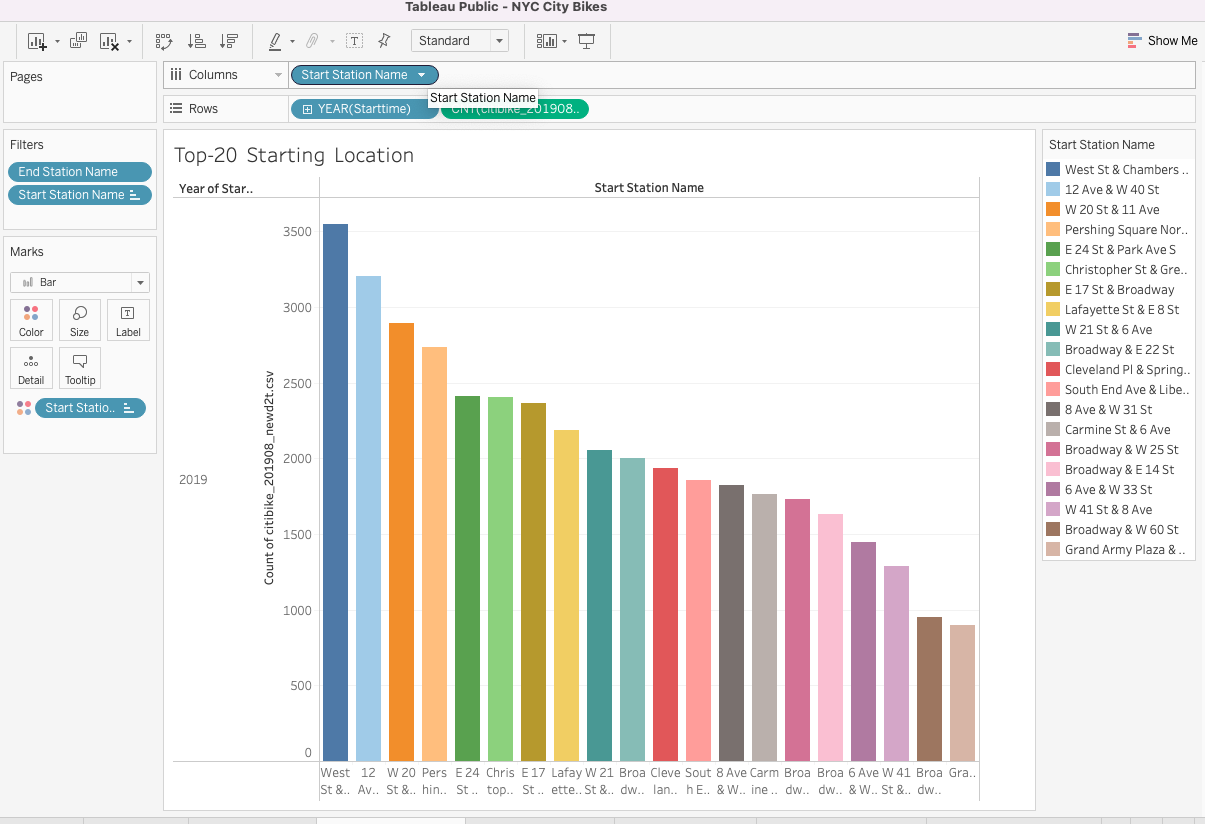Open the Show Me panel

[x=1162, y=41]
